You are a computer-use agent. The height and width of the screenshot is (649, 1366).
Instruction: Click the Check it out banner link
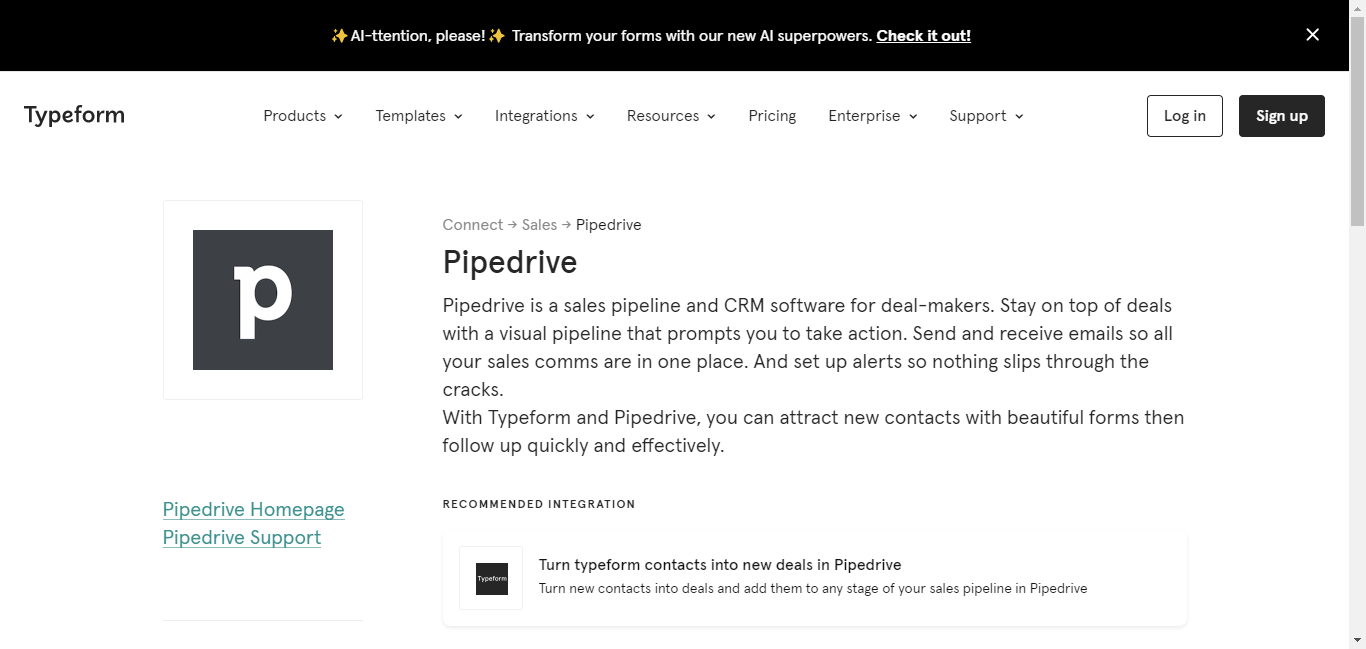point(922,35)
